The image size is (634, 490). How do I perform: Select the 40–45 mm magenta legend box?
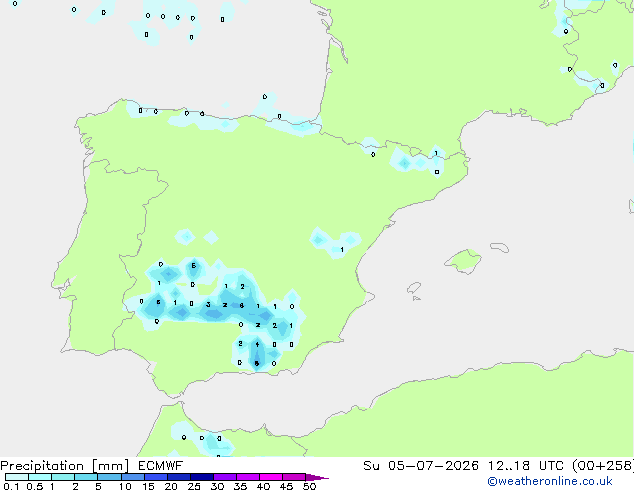(271, 477)
